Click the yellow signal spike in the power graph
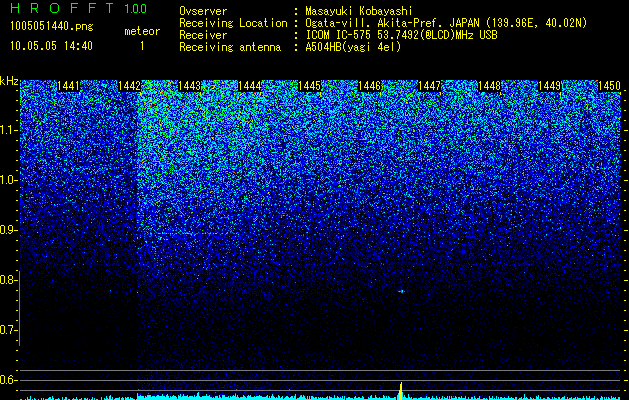This screenshot has height=400, width=629. 400,391
